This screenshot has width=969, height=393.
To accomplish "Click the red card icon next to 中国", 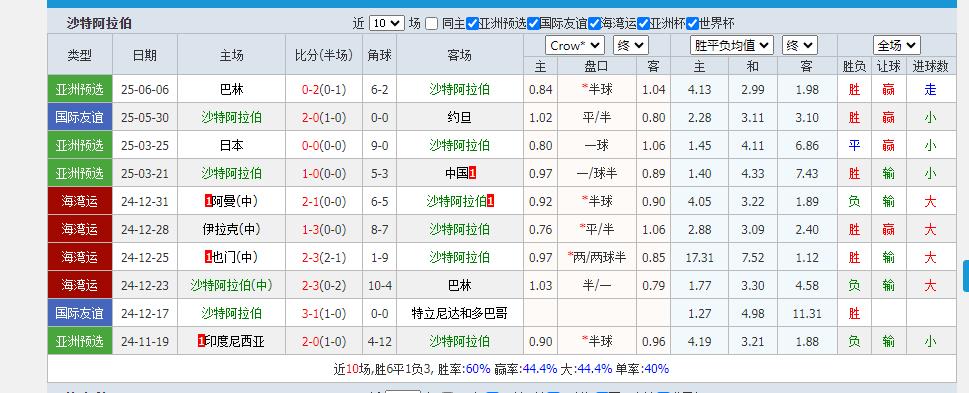I will click(473, 173).
